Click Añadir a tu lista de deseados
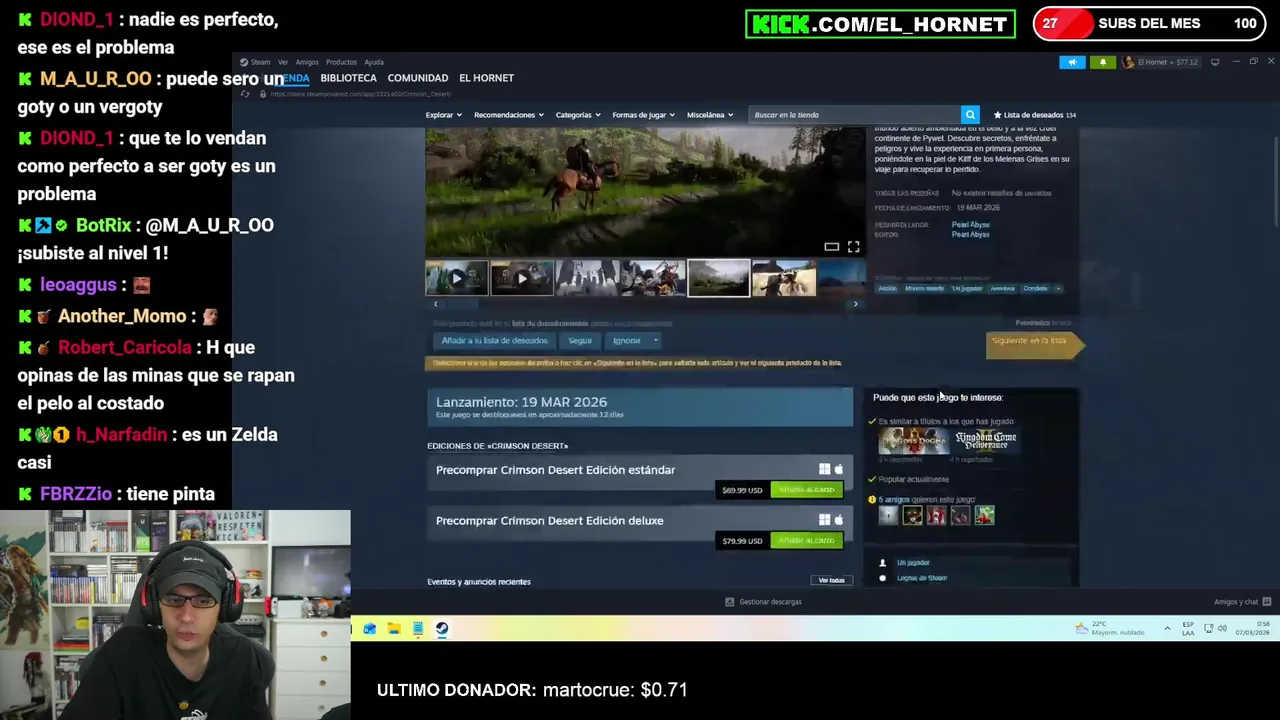 (495, 341)
